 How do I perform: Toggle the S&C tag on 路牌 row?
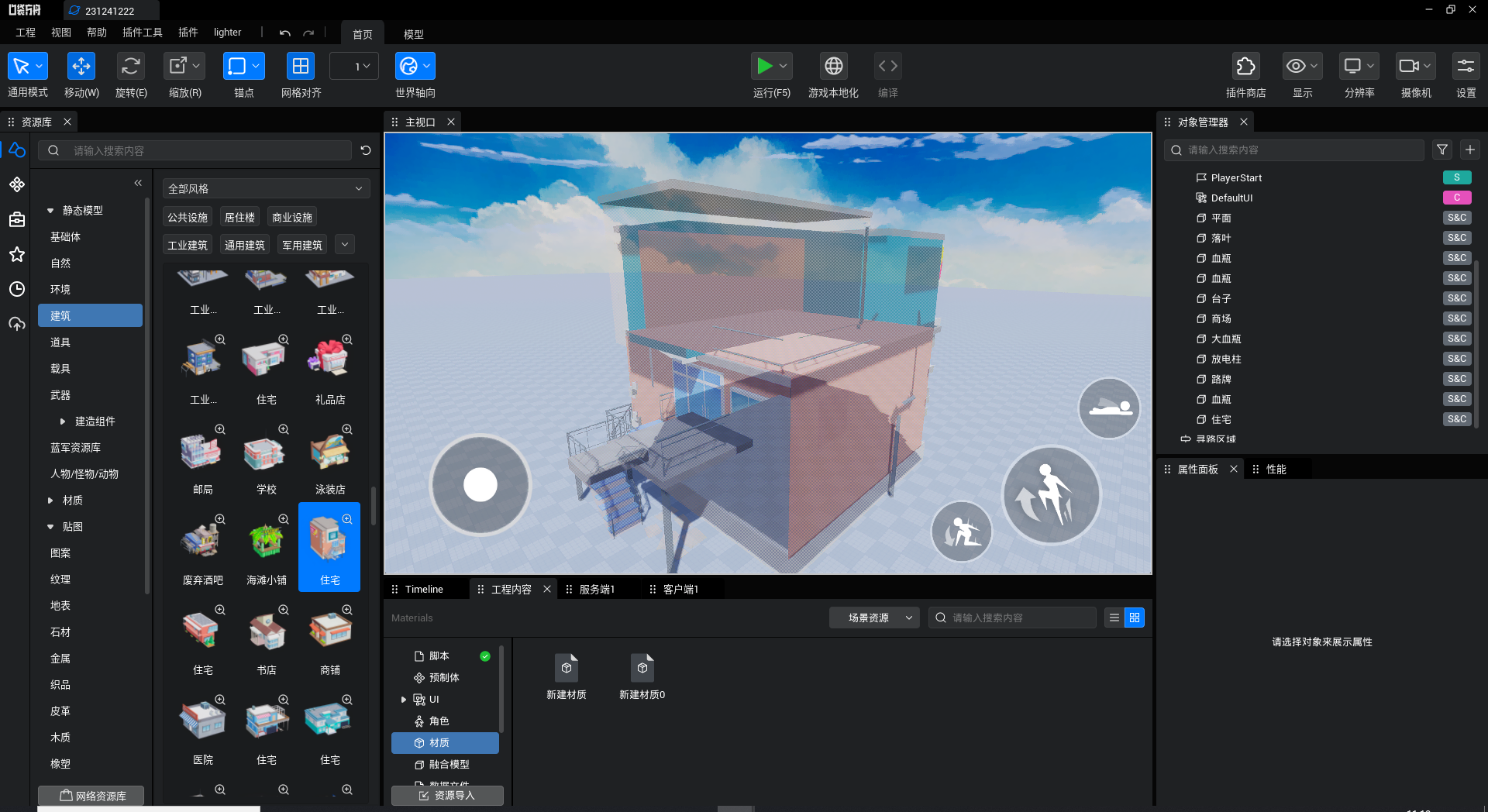(1457, 379)
